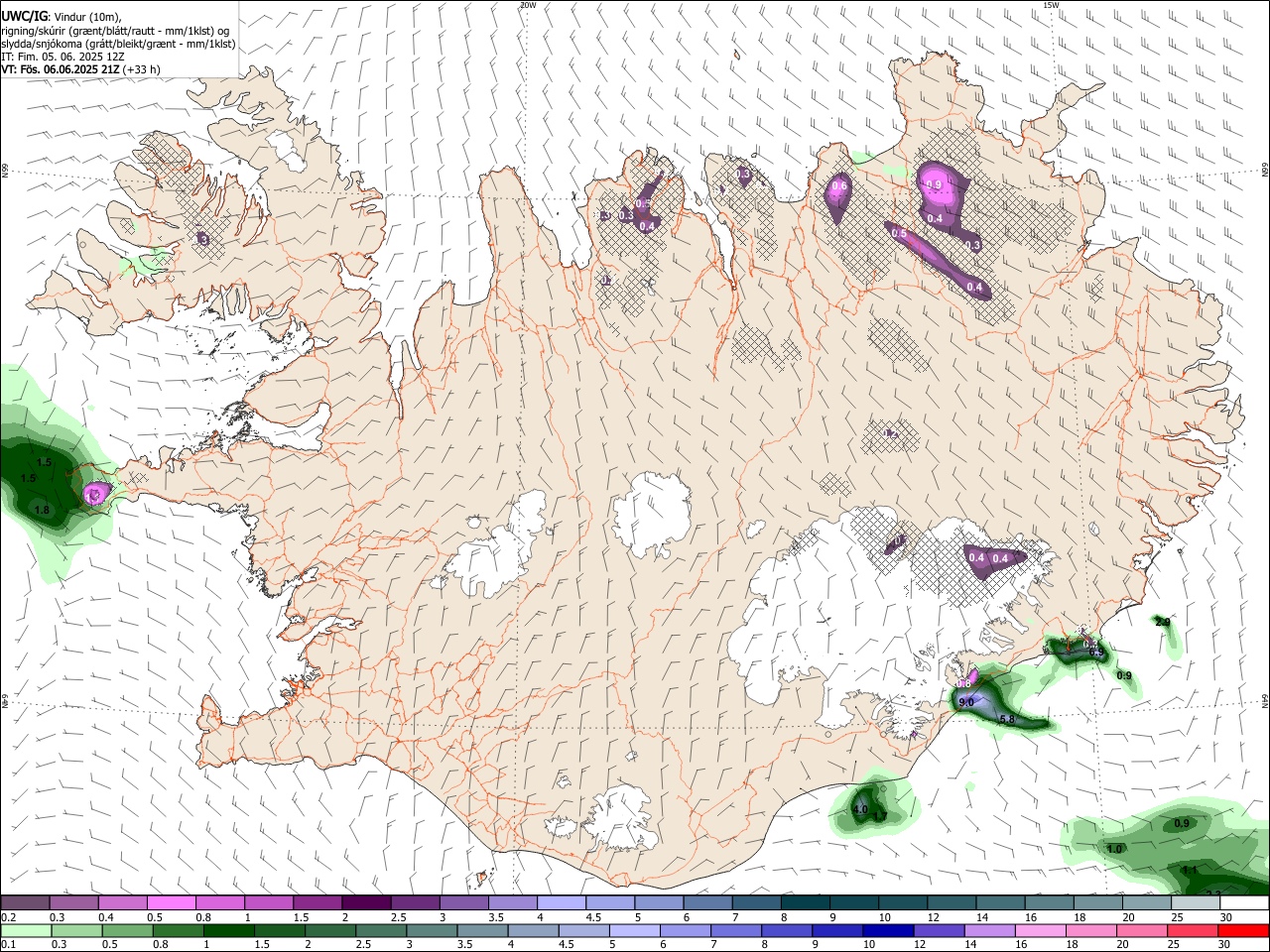Click the 2.0 rain value off east coast
Viewport: 1270px width, 952px height.
[1163, 622]
